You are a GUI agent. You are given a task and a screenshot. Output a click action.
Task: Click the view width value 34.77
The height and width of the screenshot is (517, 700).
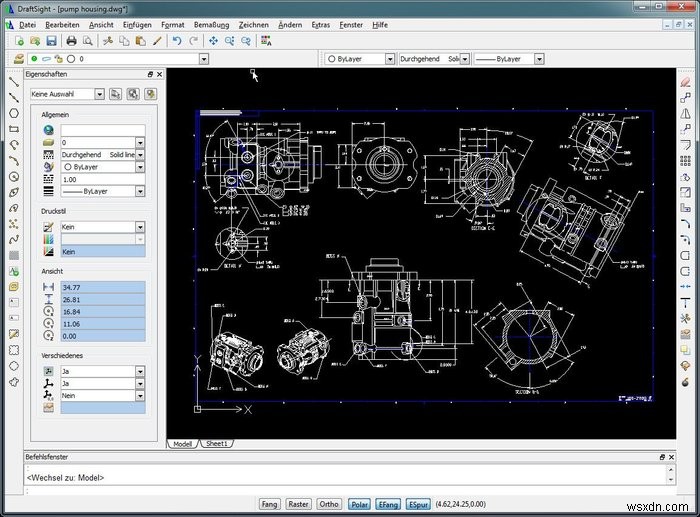coord(103,287)
